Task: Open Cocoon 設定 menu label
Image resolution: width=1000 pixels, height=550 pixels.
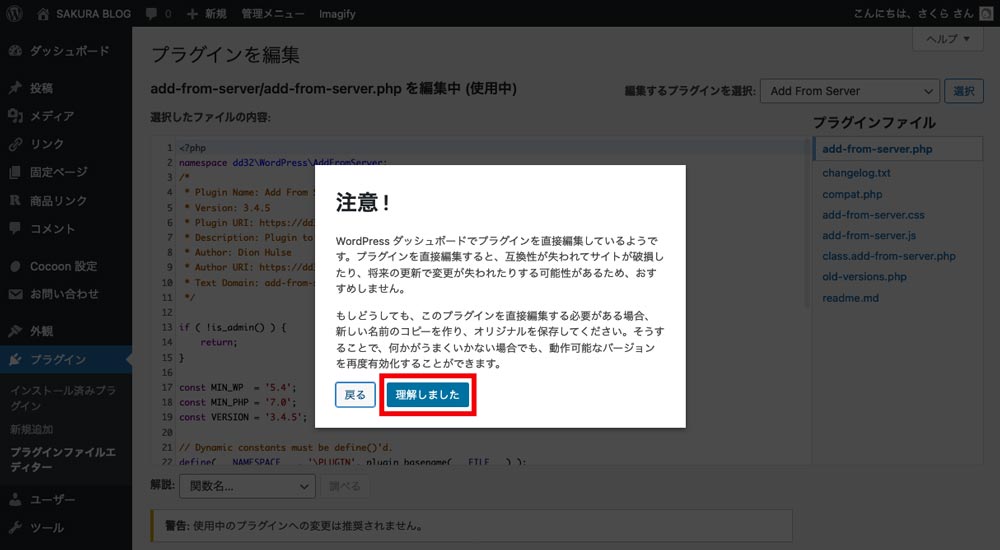Action: (x=63, y=266)
